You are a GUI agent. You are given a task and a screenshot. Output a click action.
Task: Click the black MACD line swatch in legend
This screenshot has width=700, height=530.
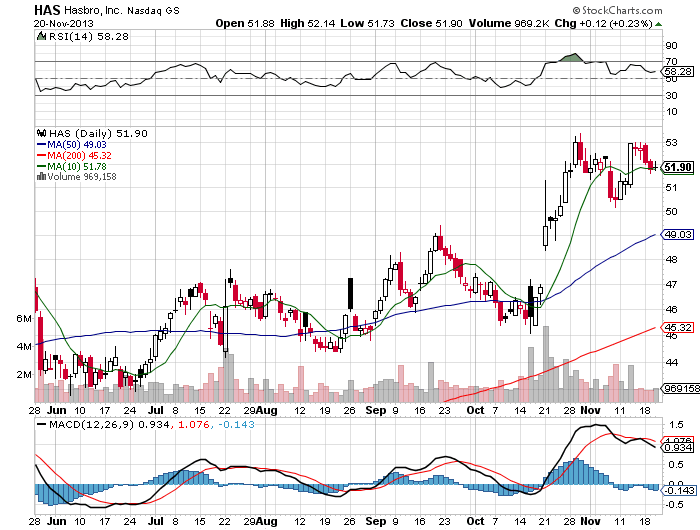click(x=42, y=424)
